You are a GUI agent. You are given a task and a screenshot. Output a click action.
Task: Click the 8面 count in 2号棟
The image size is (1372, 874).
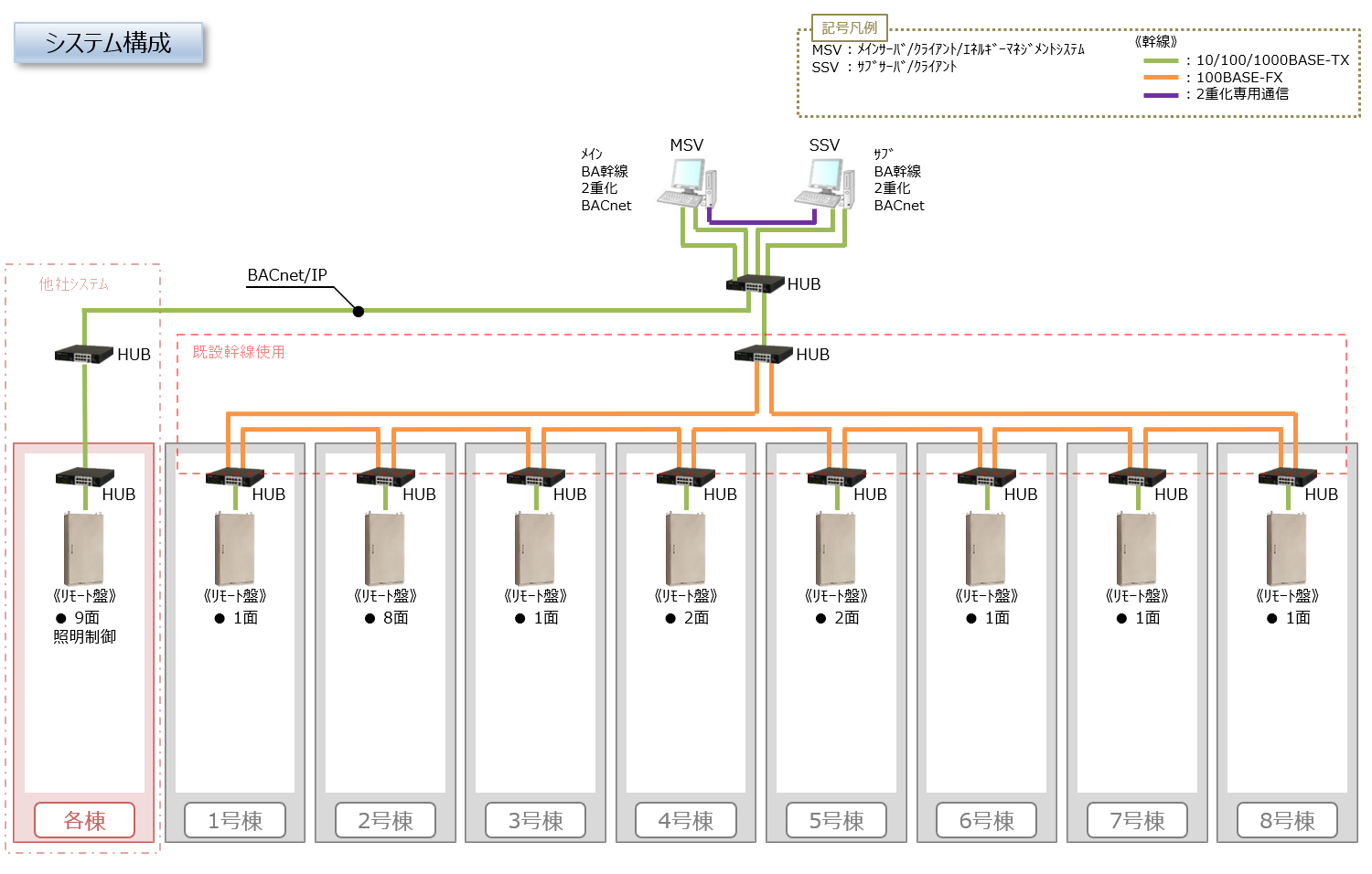pos(395,618)
